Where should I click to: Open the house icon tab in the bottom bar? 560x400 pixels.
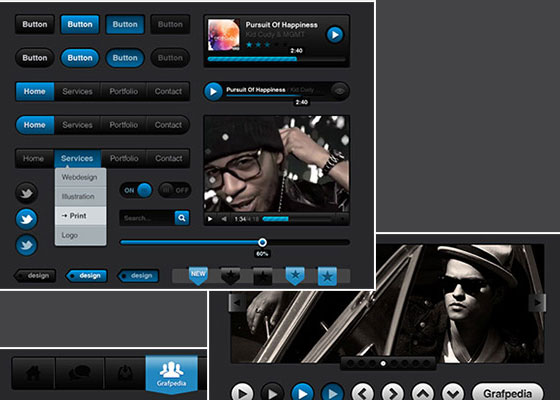pyautogui.click(x=34, y=373)
